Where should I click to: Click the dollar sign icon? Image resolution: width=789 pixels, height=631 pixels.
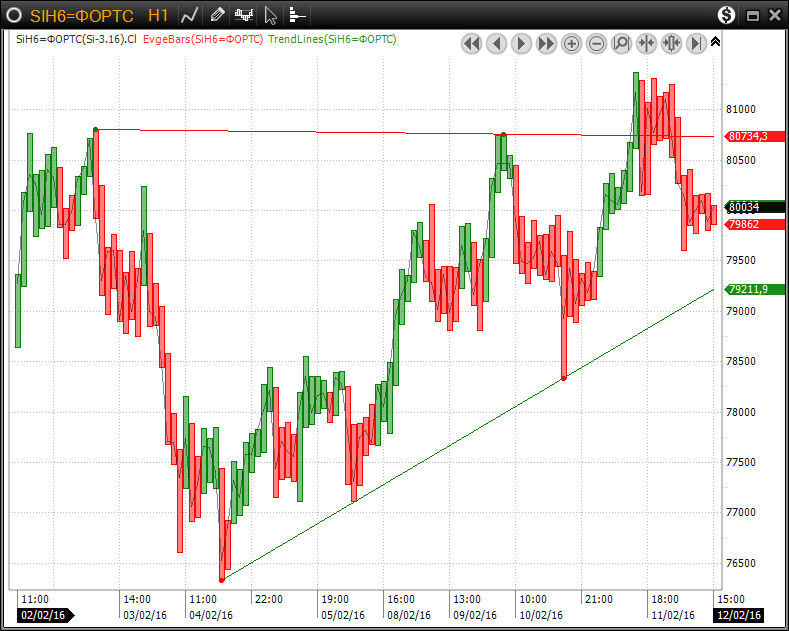click(727, 15)
